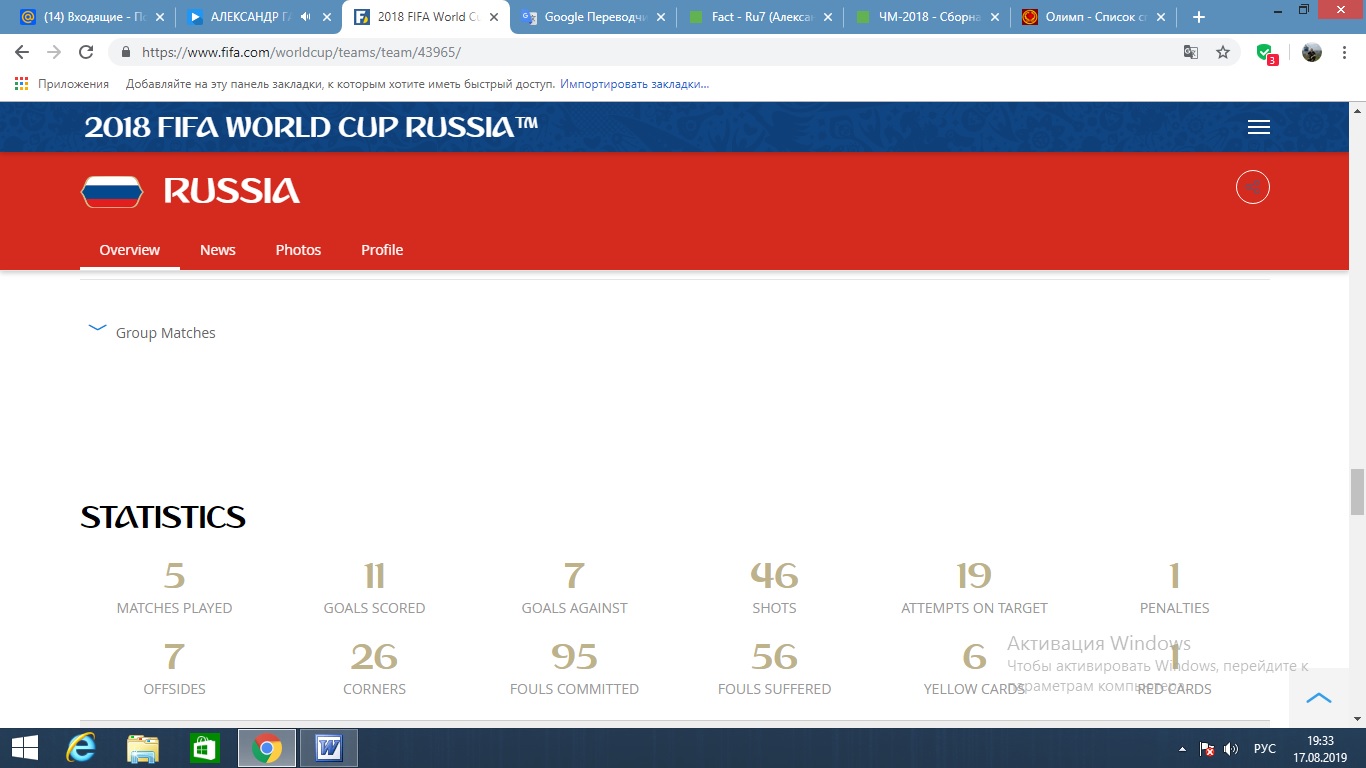Open the News tab
Image resolution: width=1366 pixels, height=768 pixels.
pyautogui.click(x=218, y=250)
